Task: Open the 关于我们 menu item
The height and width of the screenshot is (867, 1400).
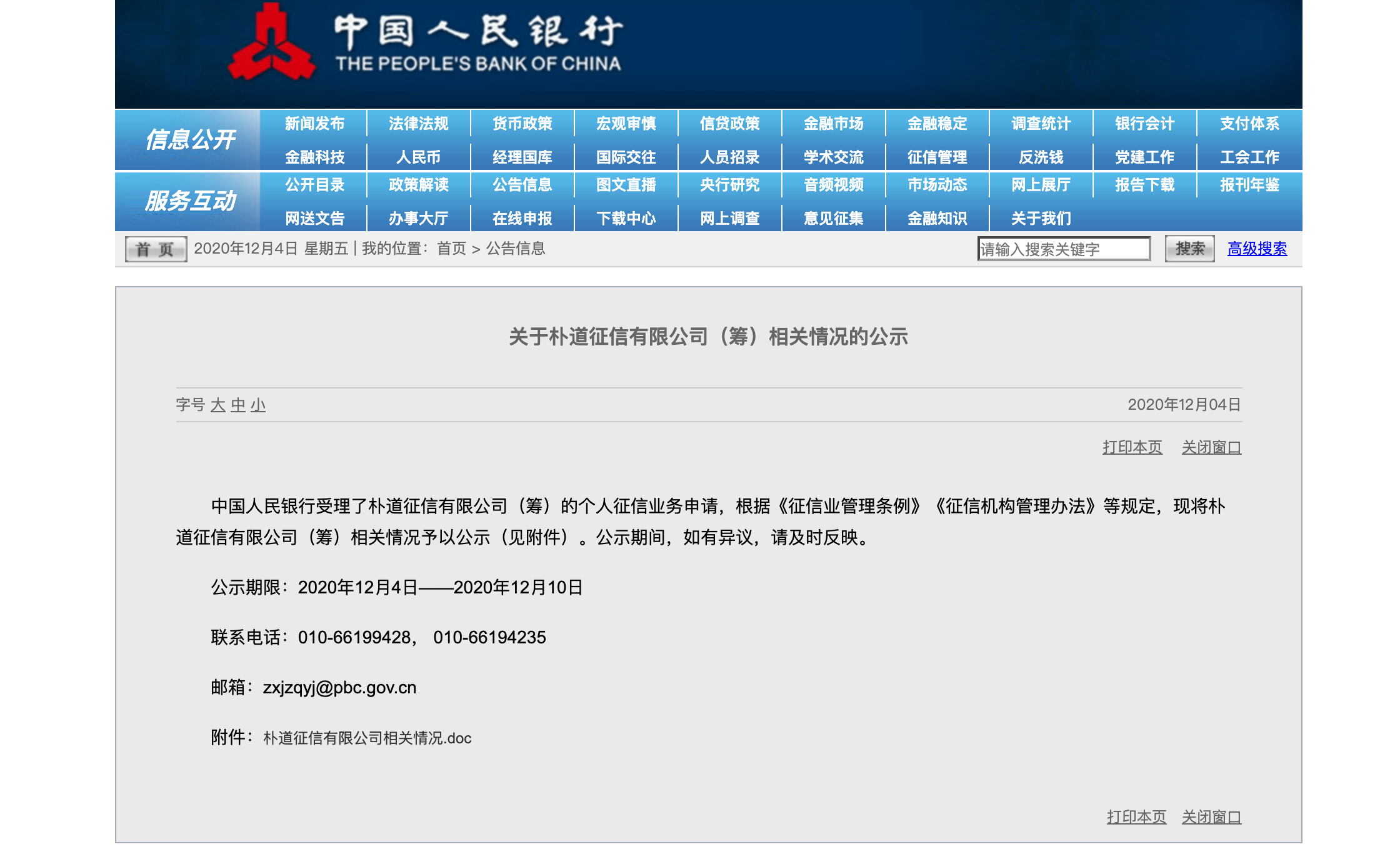Action: 1041,218
